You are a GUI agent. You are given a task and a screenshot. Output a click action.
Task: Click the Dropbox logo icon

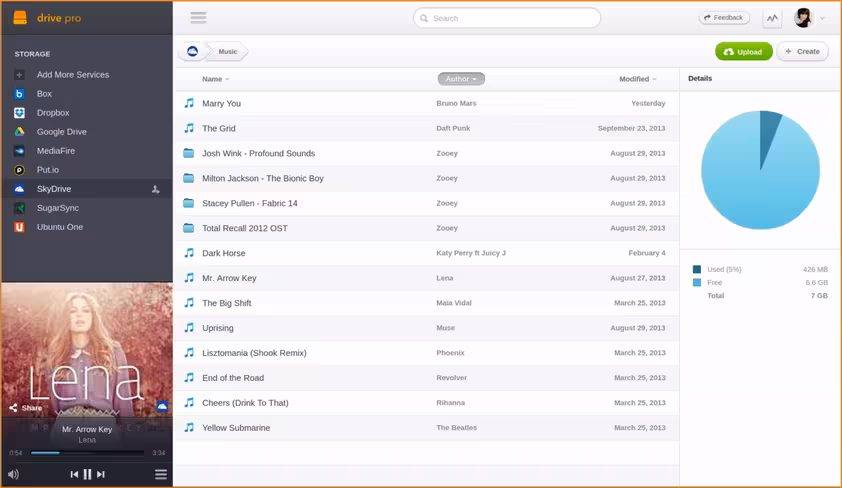point(19,113)
